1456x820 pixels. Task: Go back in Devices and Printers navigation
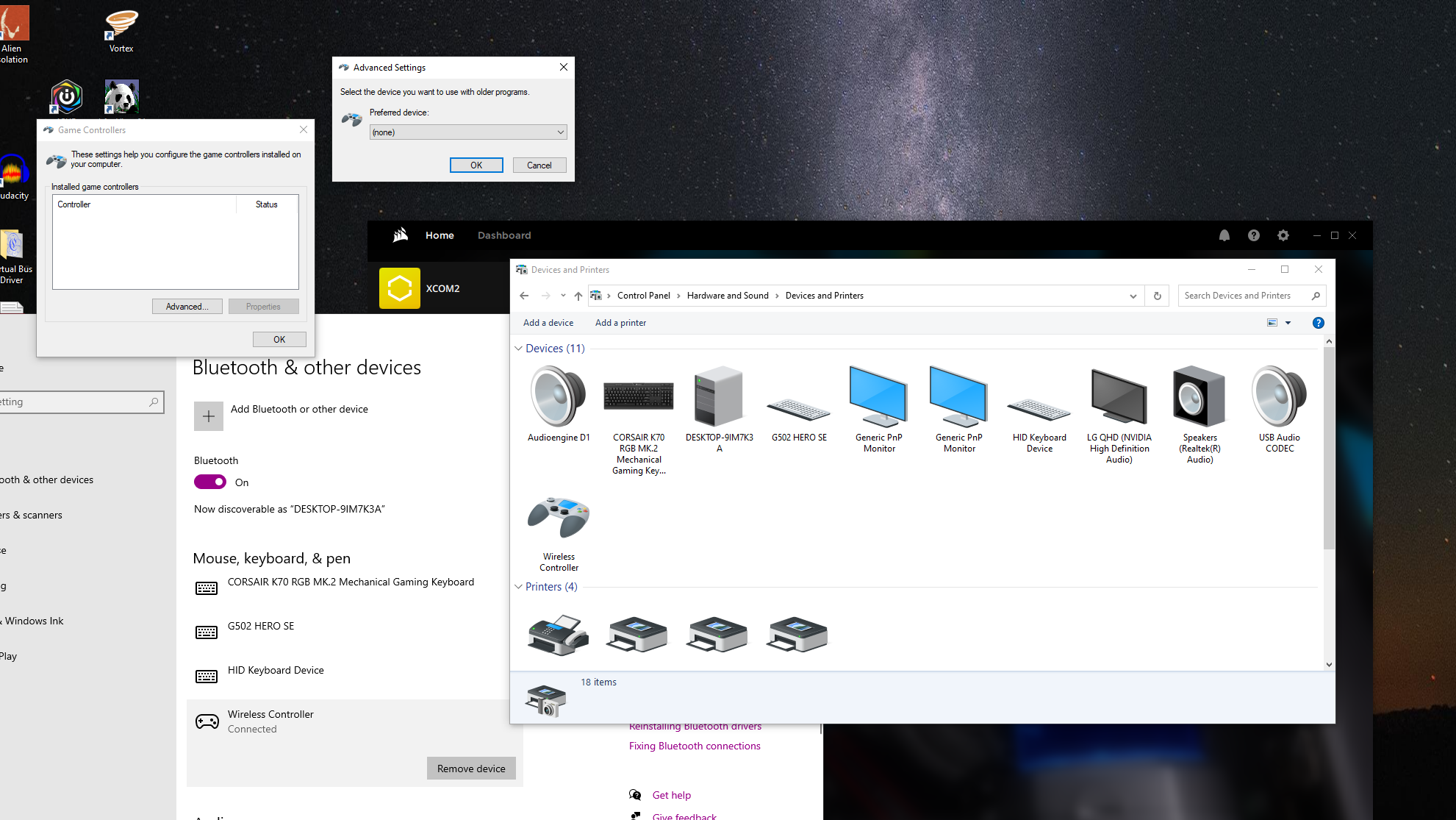pyautogui.click(x=524, y=296)
